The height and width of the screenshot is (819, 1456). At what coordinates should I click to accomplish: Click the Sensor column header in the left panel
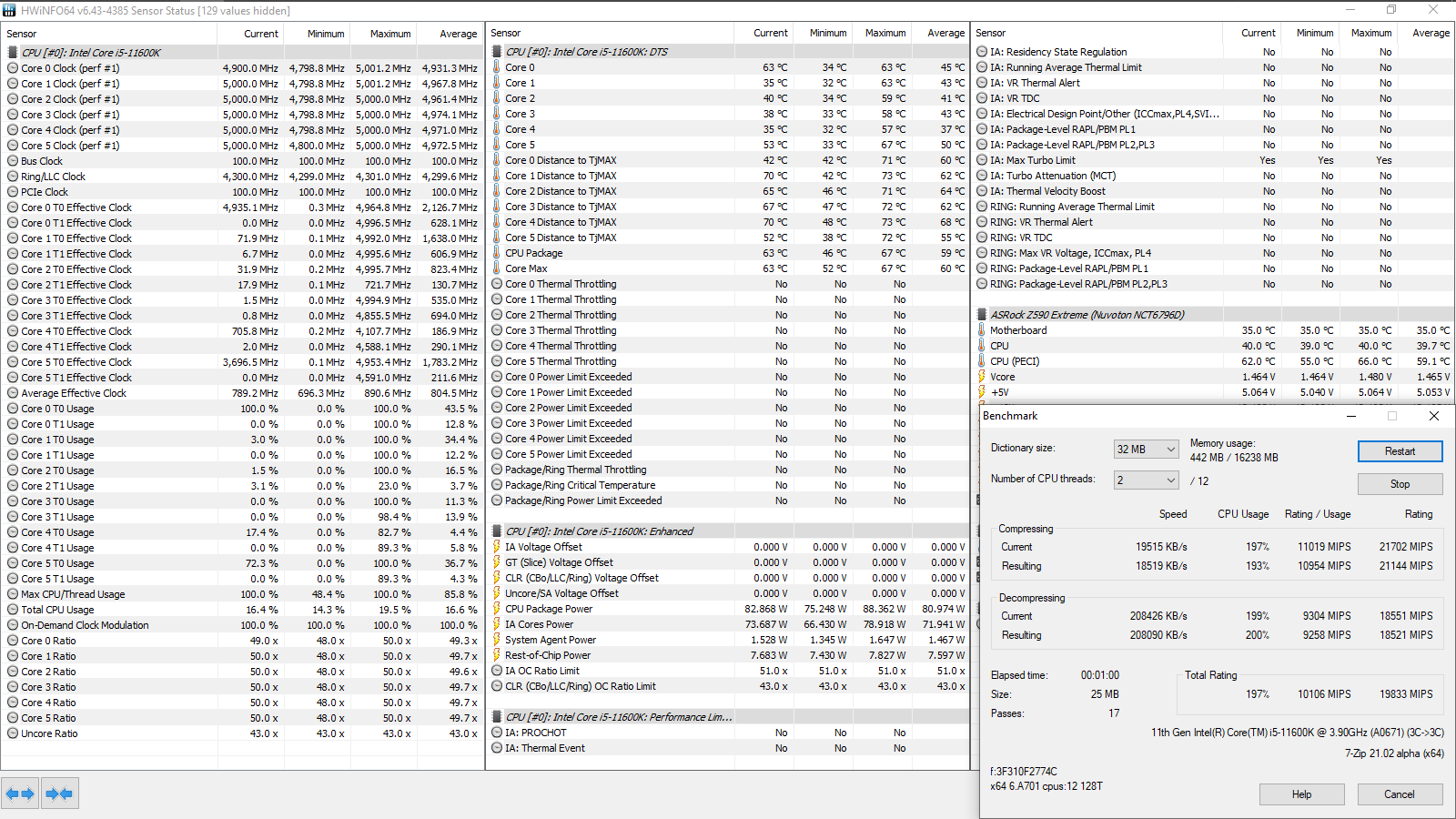point(109,34)
